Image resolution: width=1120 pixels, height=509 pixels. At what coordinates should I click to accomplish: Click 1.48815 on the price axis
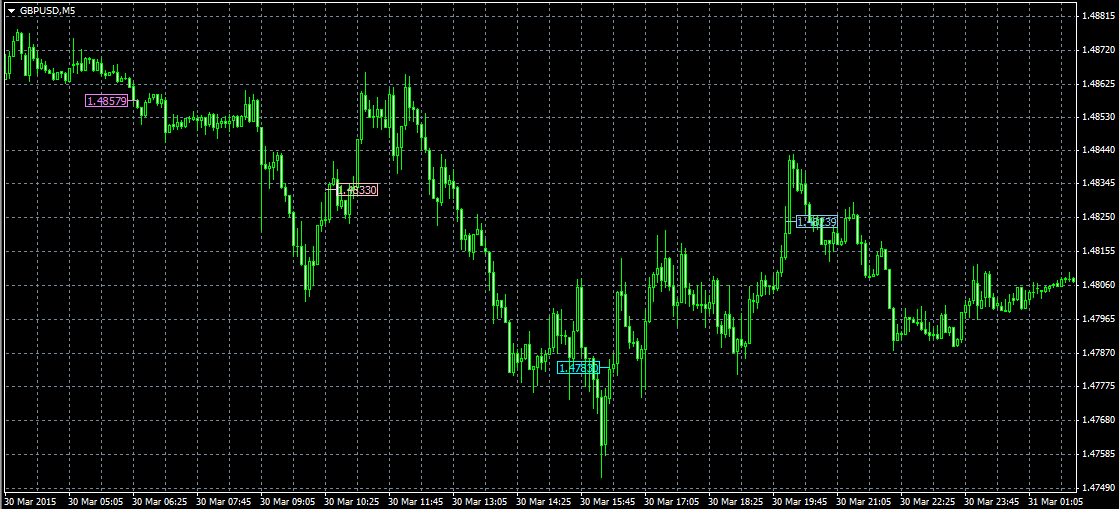pyautogui.click(x=1099, y=16)
